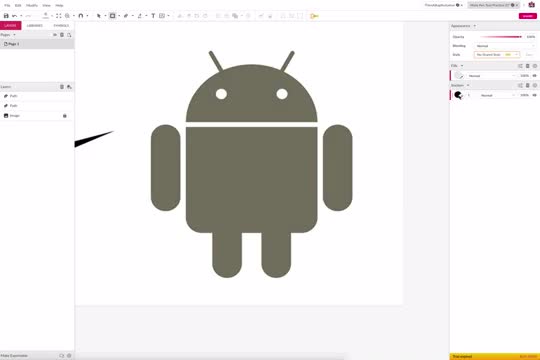Open the Edit menu
The width and height of the screenshot is (540, 360).
click(x=18, y=6)
